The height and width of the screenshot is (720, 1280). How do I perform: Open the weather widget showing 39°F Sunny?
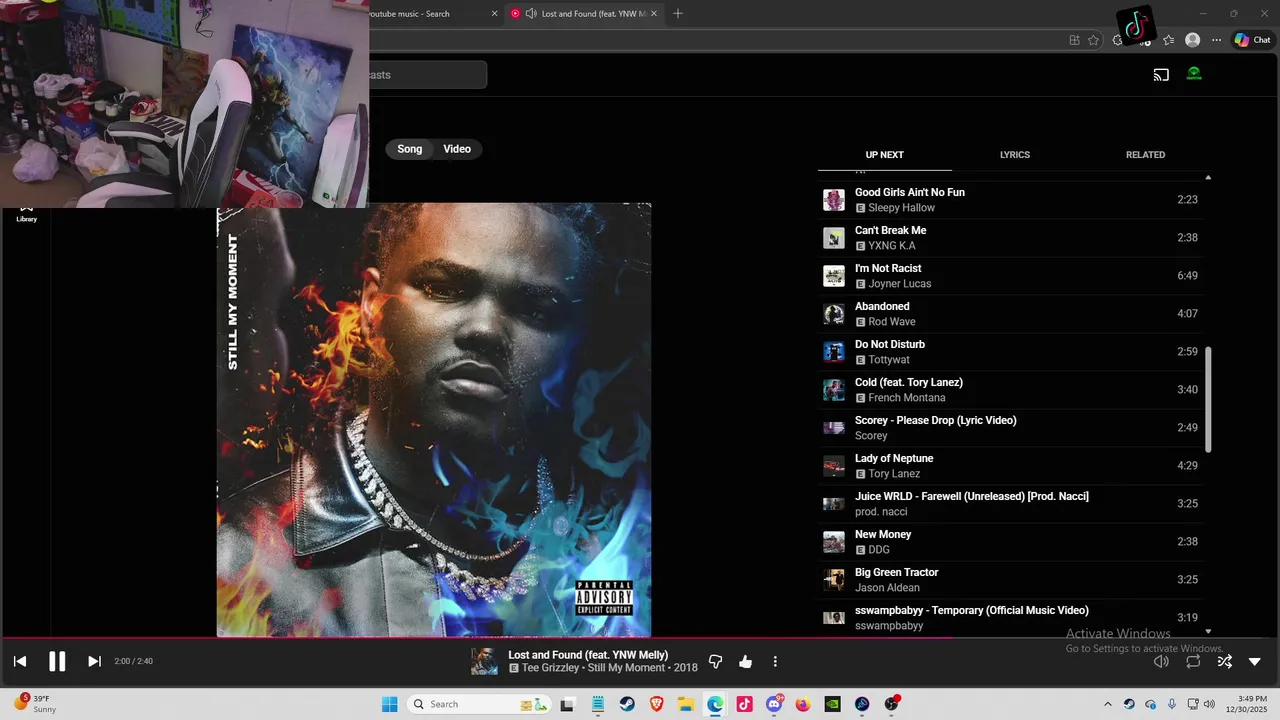36,703
